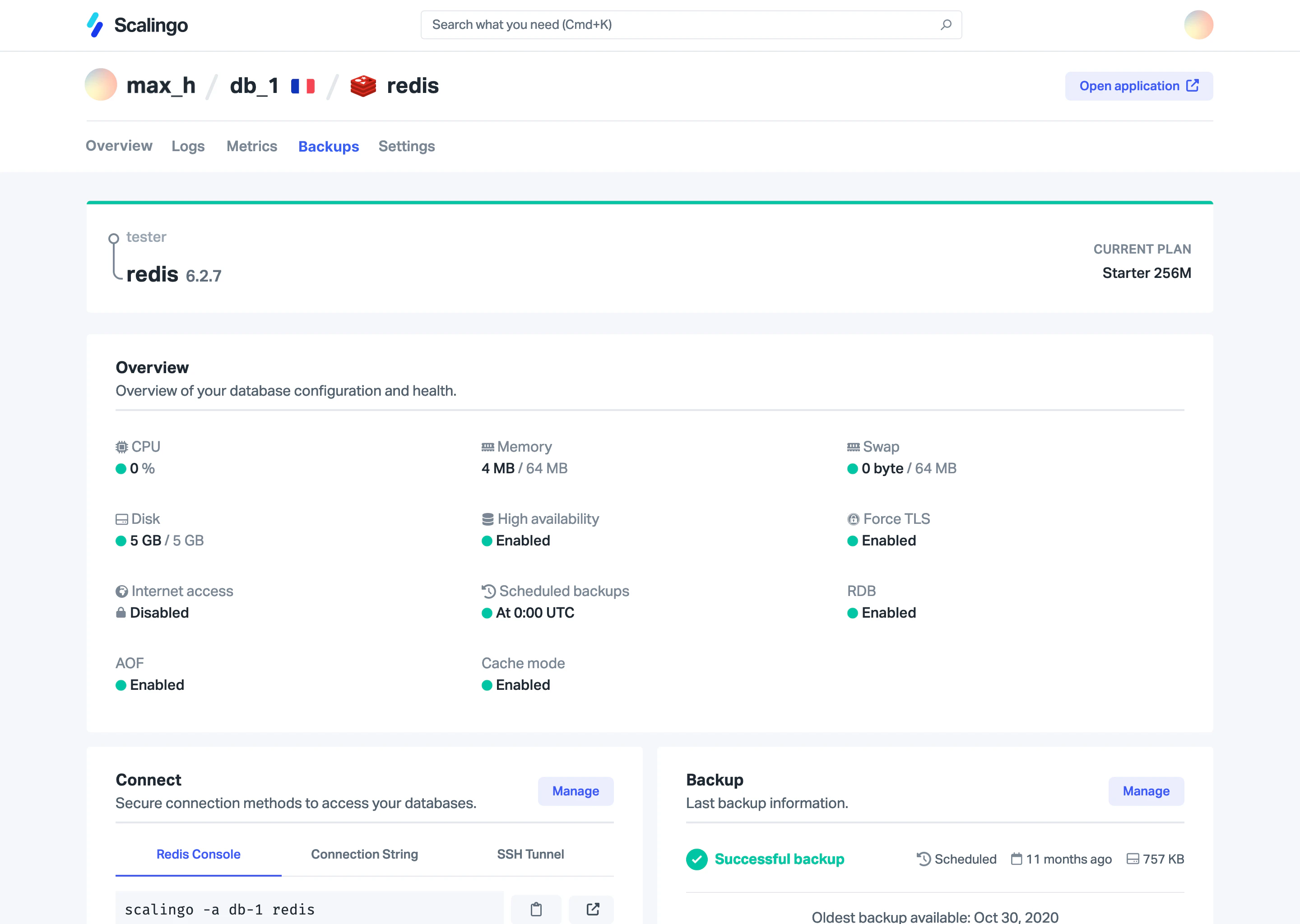Open the user avatar in the top-right corner
Viewport: 1300px width, 924px height.
tap(1199, 24)
